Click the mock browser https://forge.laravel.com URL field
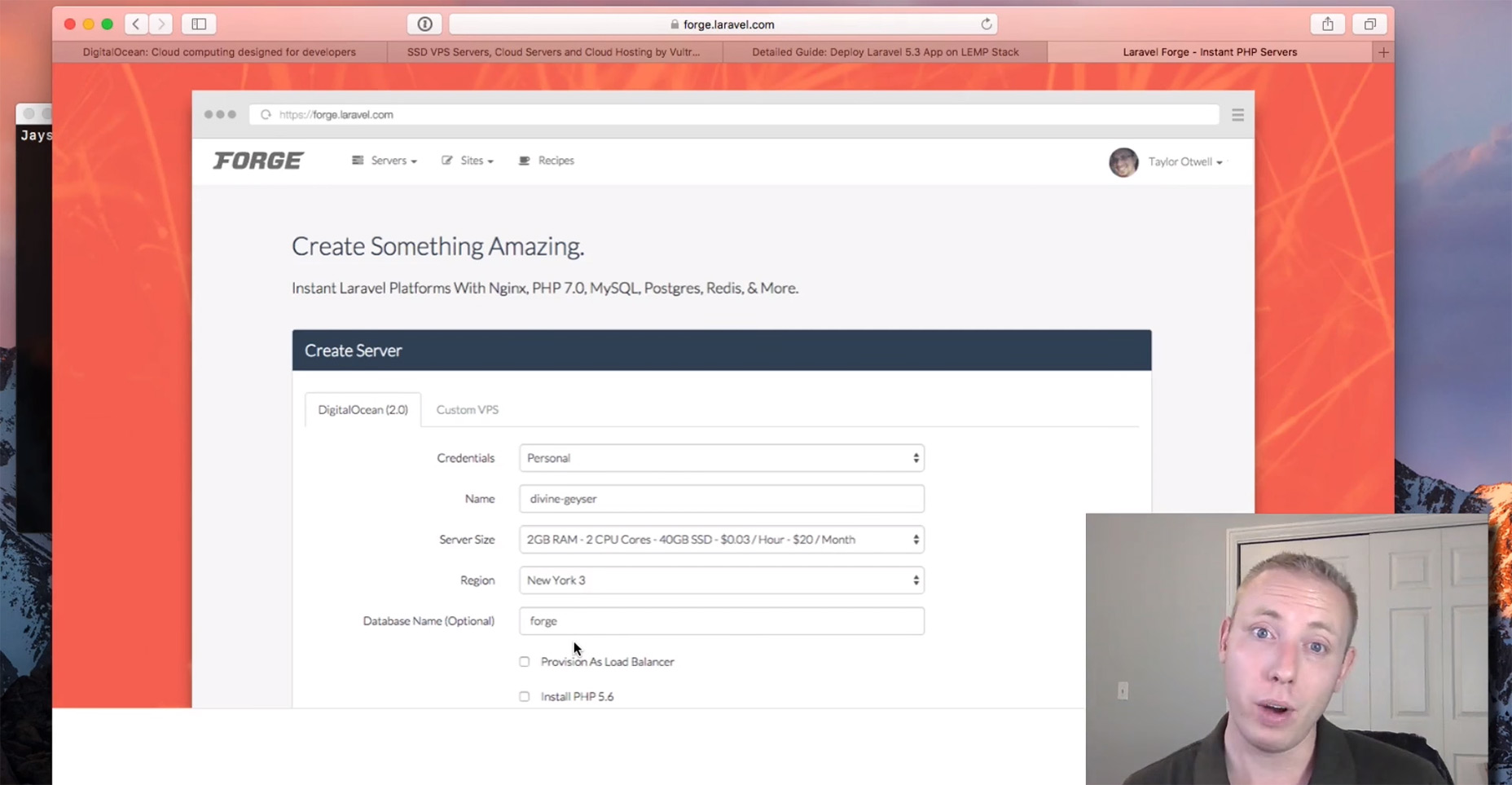The image size is (1512, 785). (x=733, y=115)
